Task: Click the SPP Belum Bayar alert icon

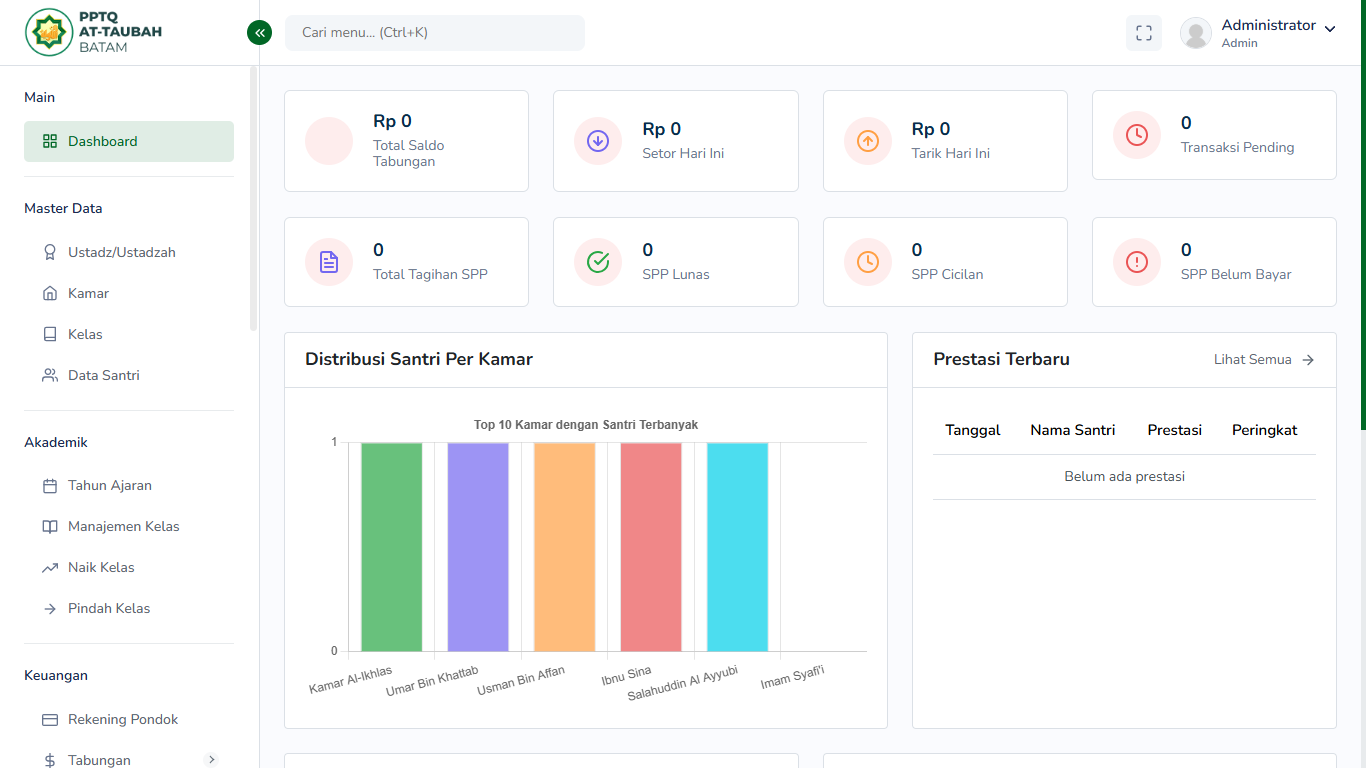Action: point(1137,262)
